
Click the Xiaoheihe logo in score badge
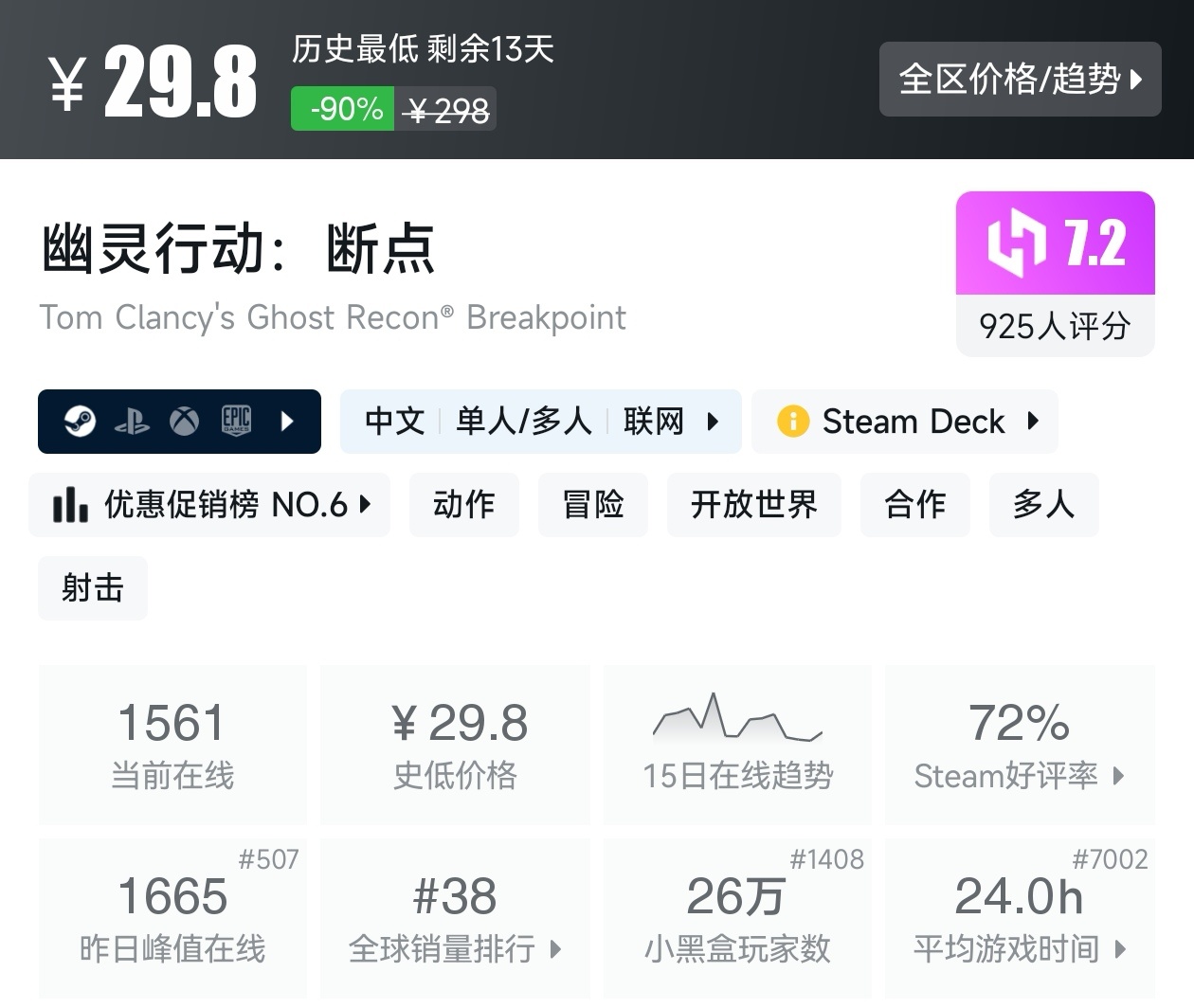click(1015, 244)
